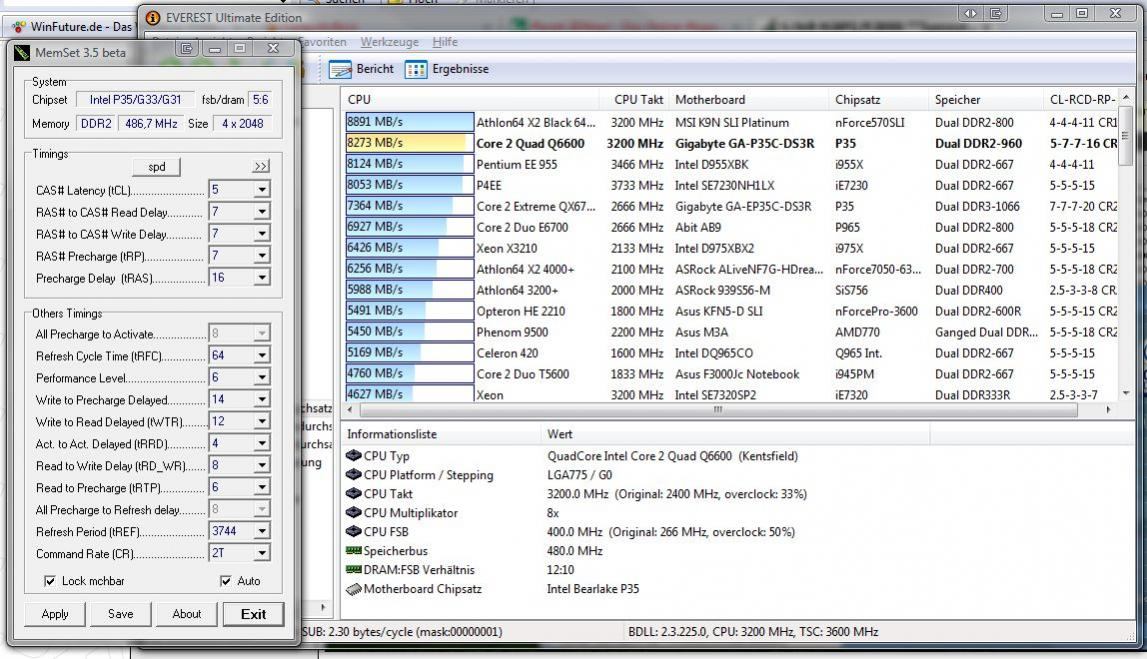Open the Act. to Act. Delayed (tRRD) dropdown
The height and width of the screenshot is (659, 1147).
[x=261, y=443]
